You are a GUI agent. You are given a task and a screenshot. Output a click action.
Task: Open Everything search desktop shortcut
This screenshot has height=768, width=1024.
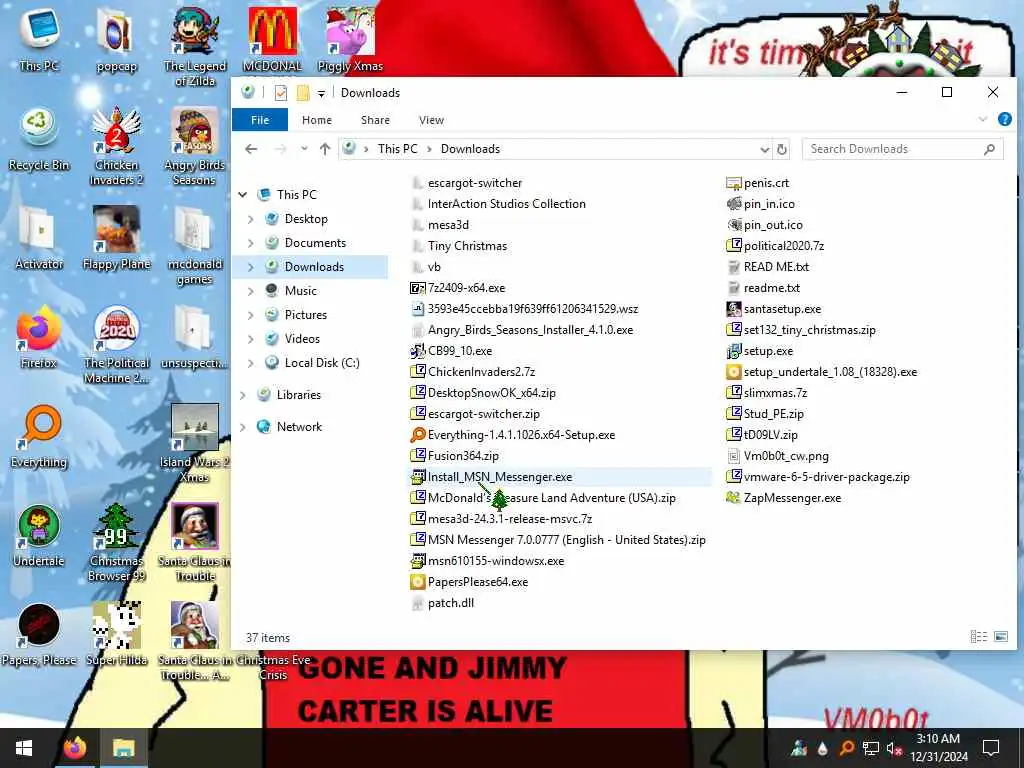[x=39, y=436]
